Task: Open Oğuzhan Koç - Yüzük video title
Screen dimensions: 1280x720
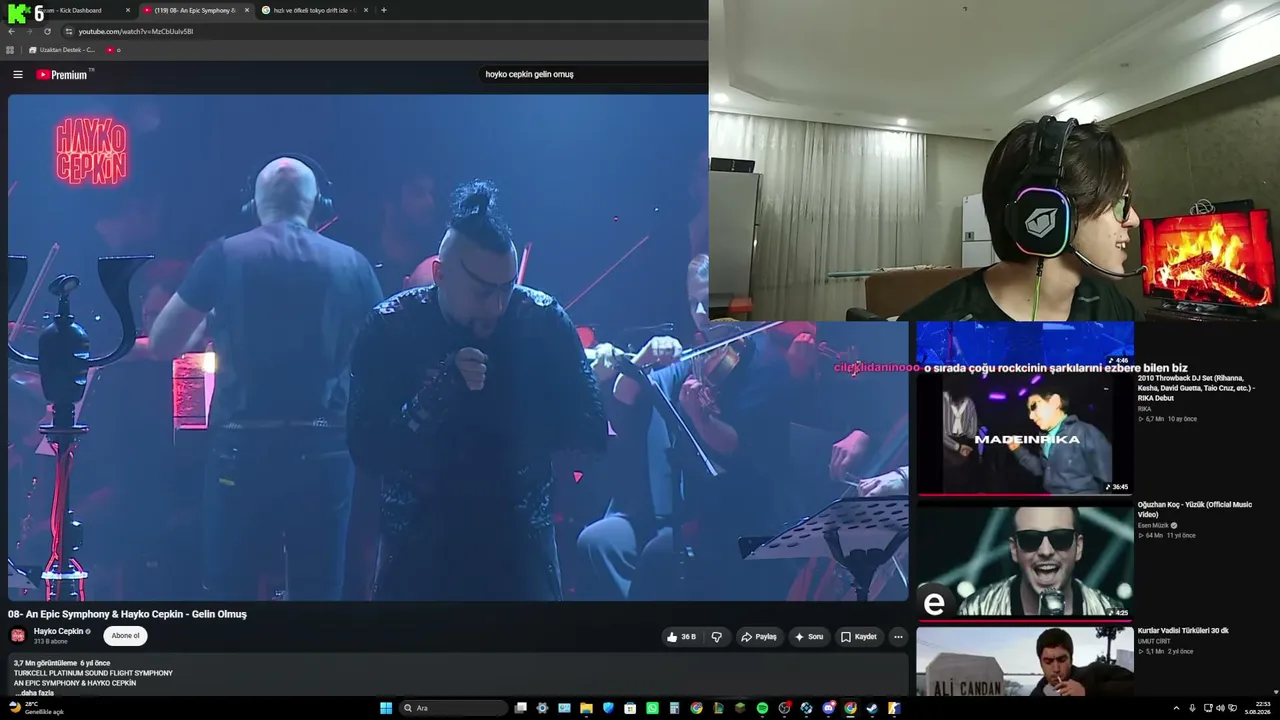Action: pyautogui.click(x=1194, y=509)
